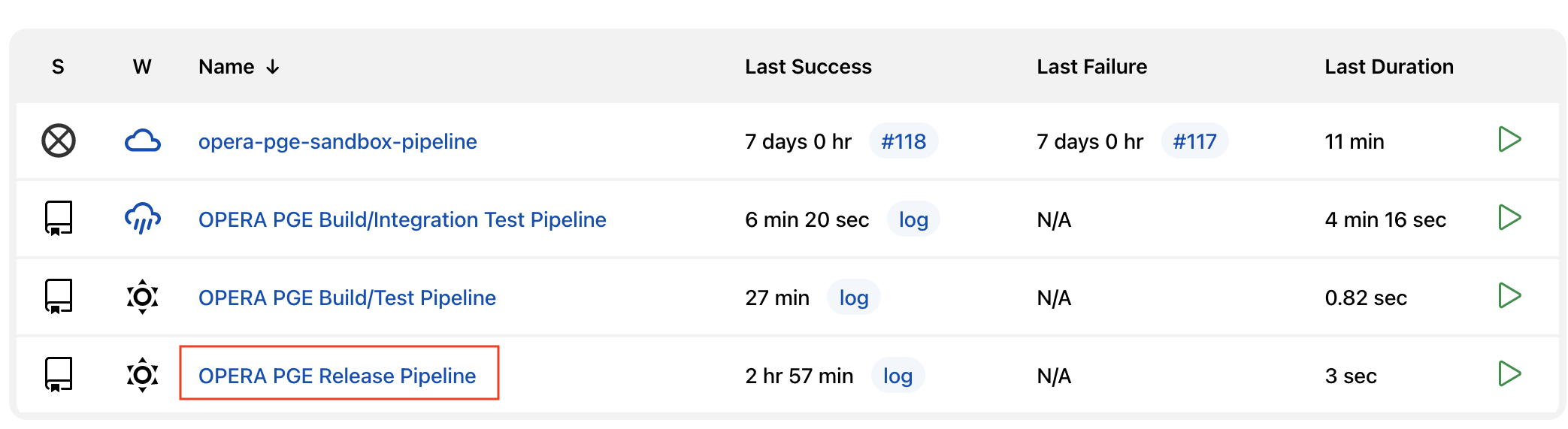
Task: Sort table by Last Success header
Action: pos(808,67)
